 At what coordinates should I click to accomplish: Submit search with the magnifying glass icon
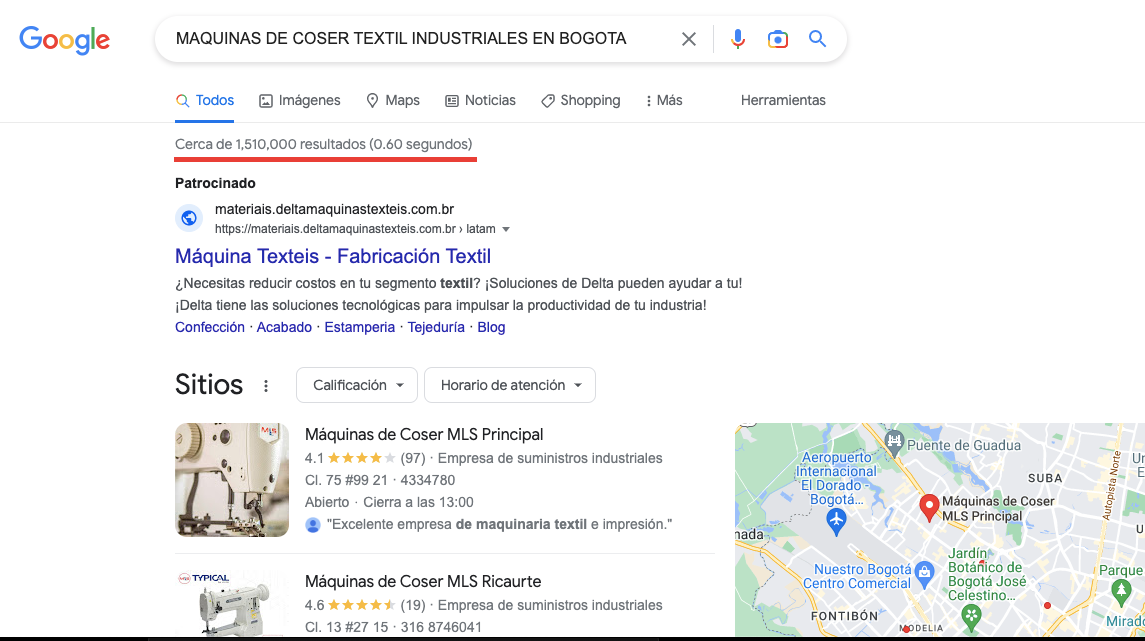pos(817,39)
